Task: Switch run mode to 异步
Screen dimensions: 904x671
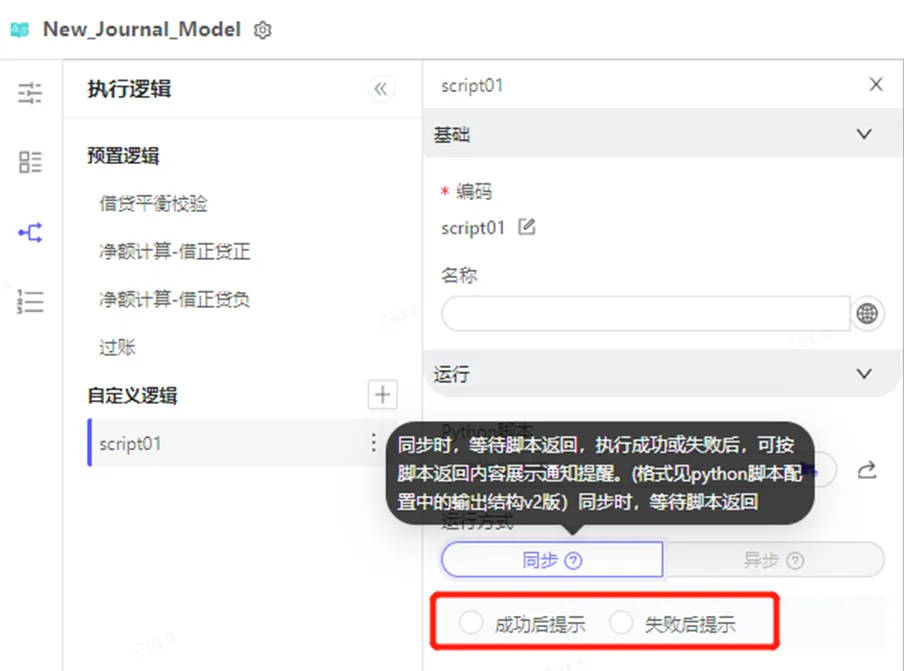Action: coord(772,560)
